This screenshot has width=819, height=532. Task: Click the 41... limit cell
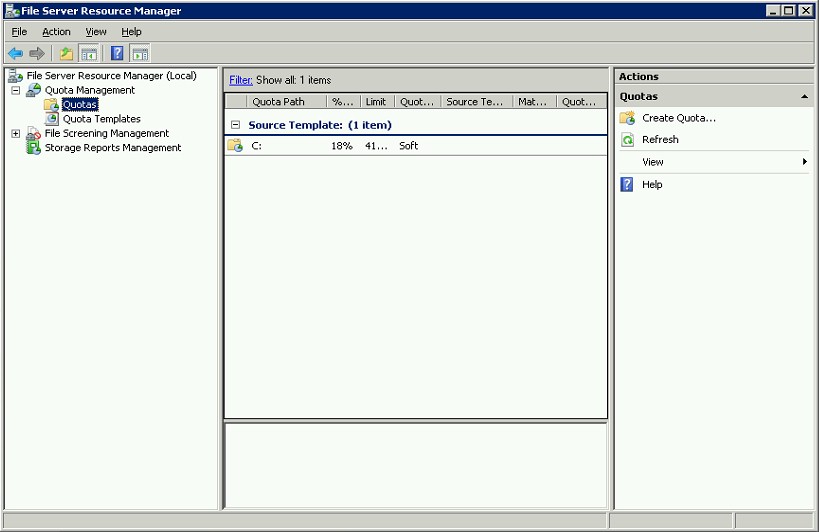click(376, 146)
